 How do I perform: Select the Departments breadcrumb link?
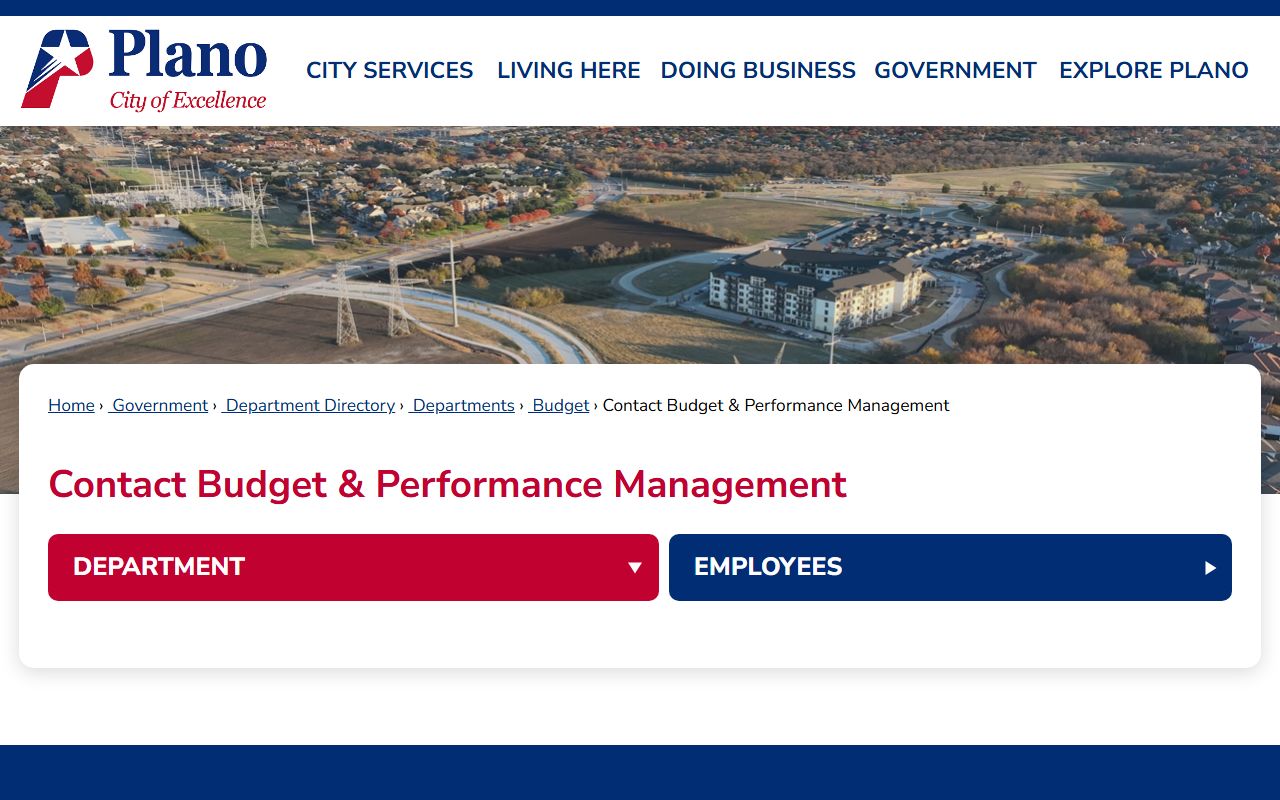[x=463, y=406]
